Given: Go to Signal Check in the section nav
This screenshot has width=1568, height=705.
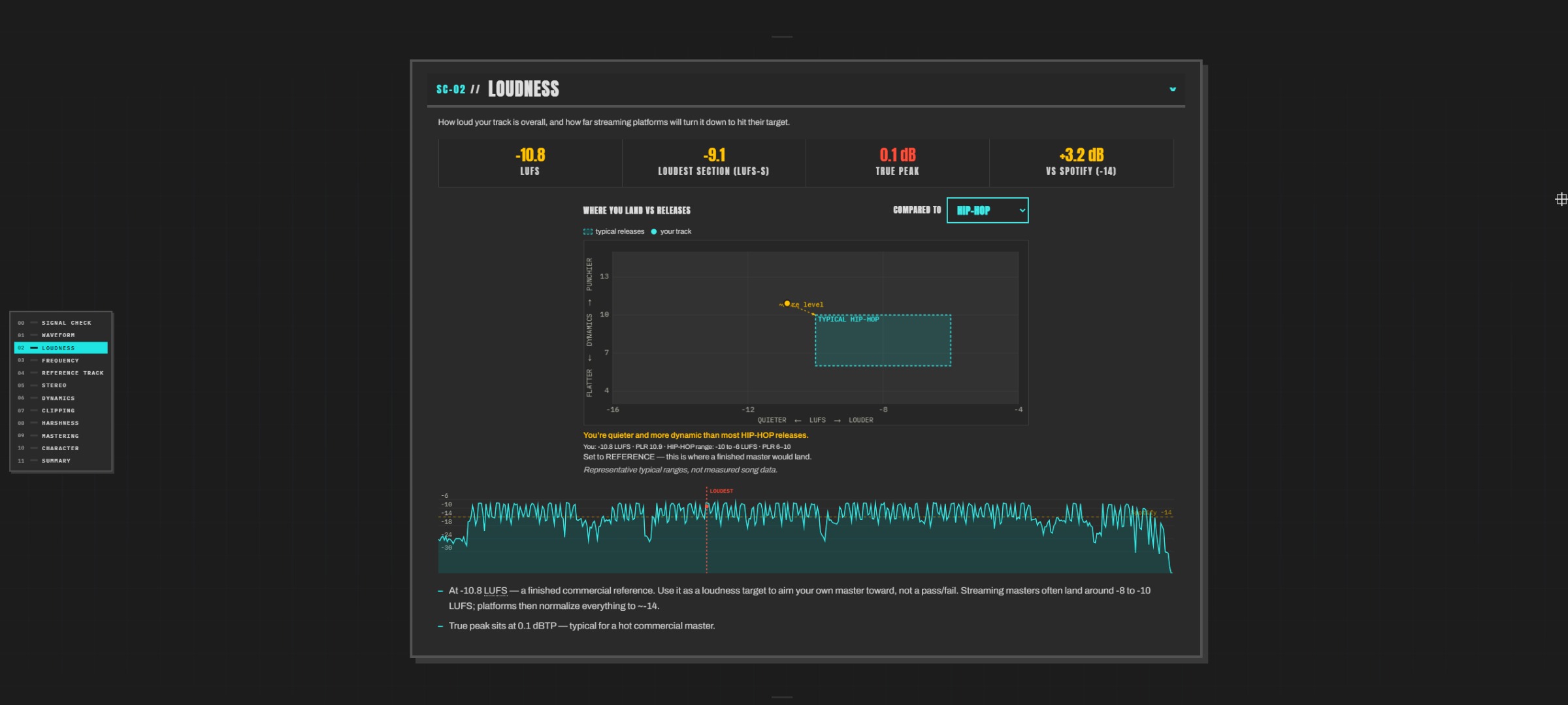Looking at the screenshot, I should pyautogui.click(x=61, y=323).
